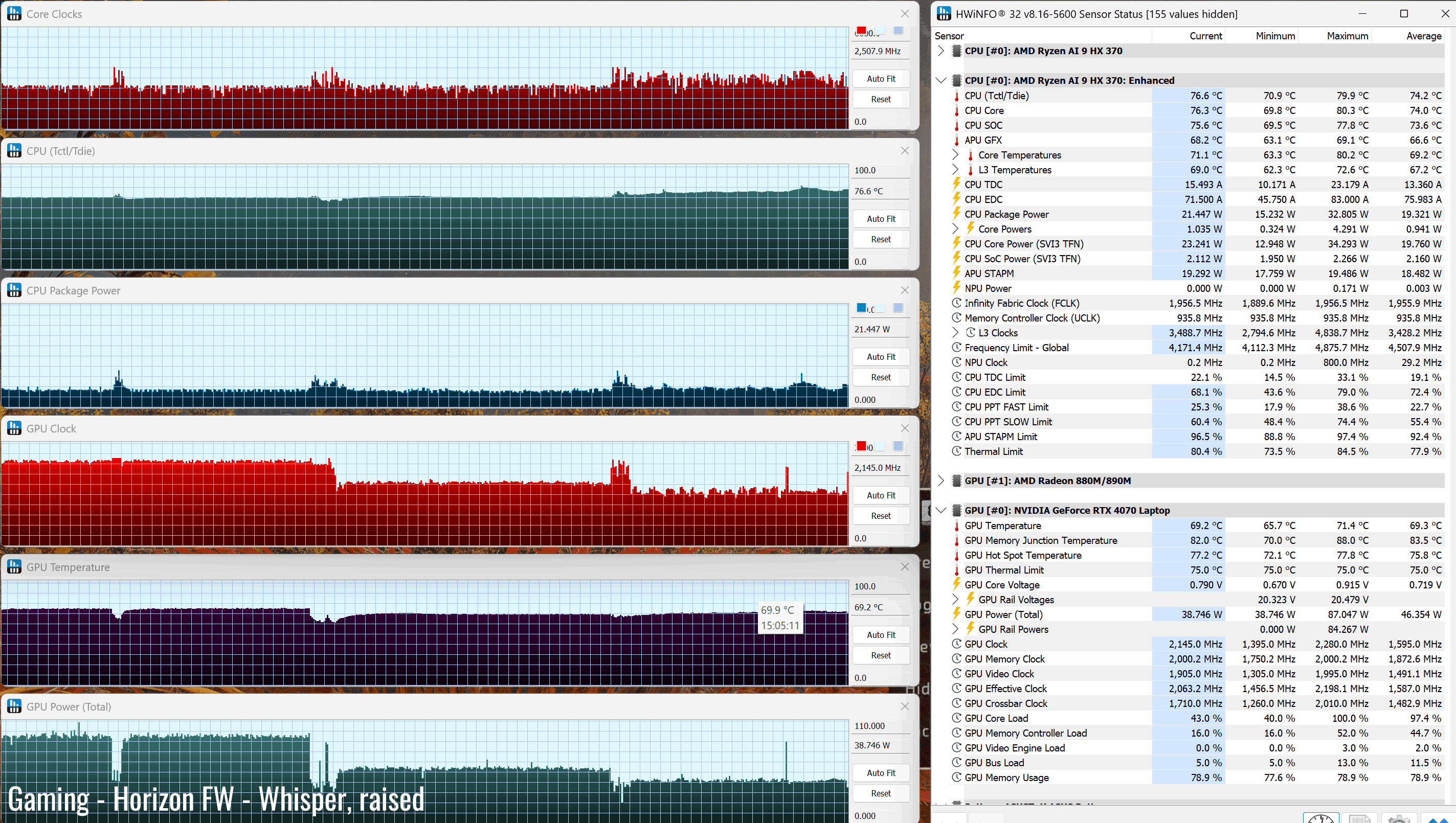Open the blue line color swatch in CPU Package Power graph

[x=861, y=308]
